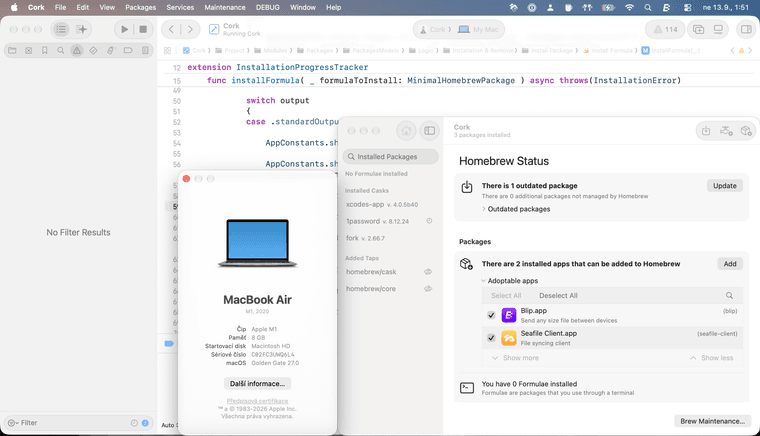Open the Cork scheme selector
The image size is (760, 436).
(x=435, y=30)
